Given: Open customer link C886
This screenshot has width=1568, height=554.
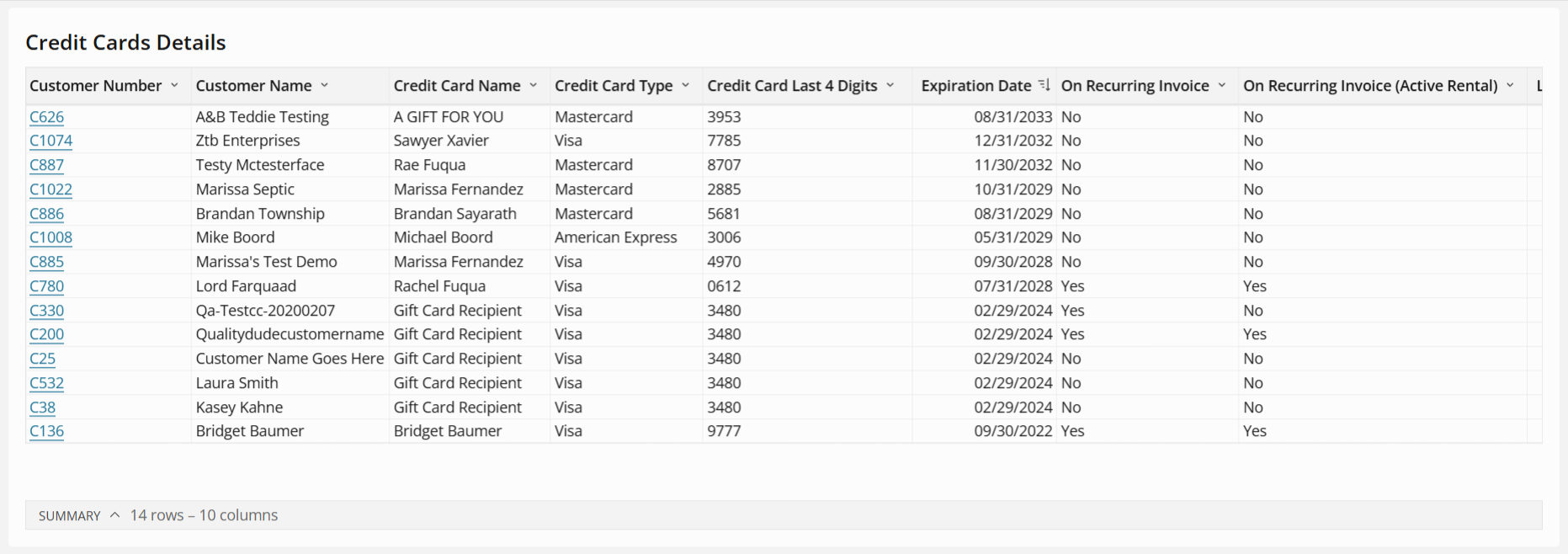Looking at the screenshot, I should click(x=46, y=214).
